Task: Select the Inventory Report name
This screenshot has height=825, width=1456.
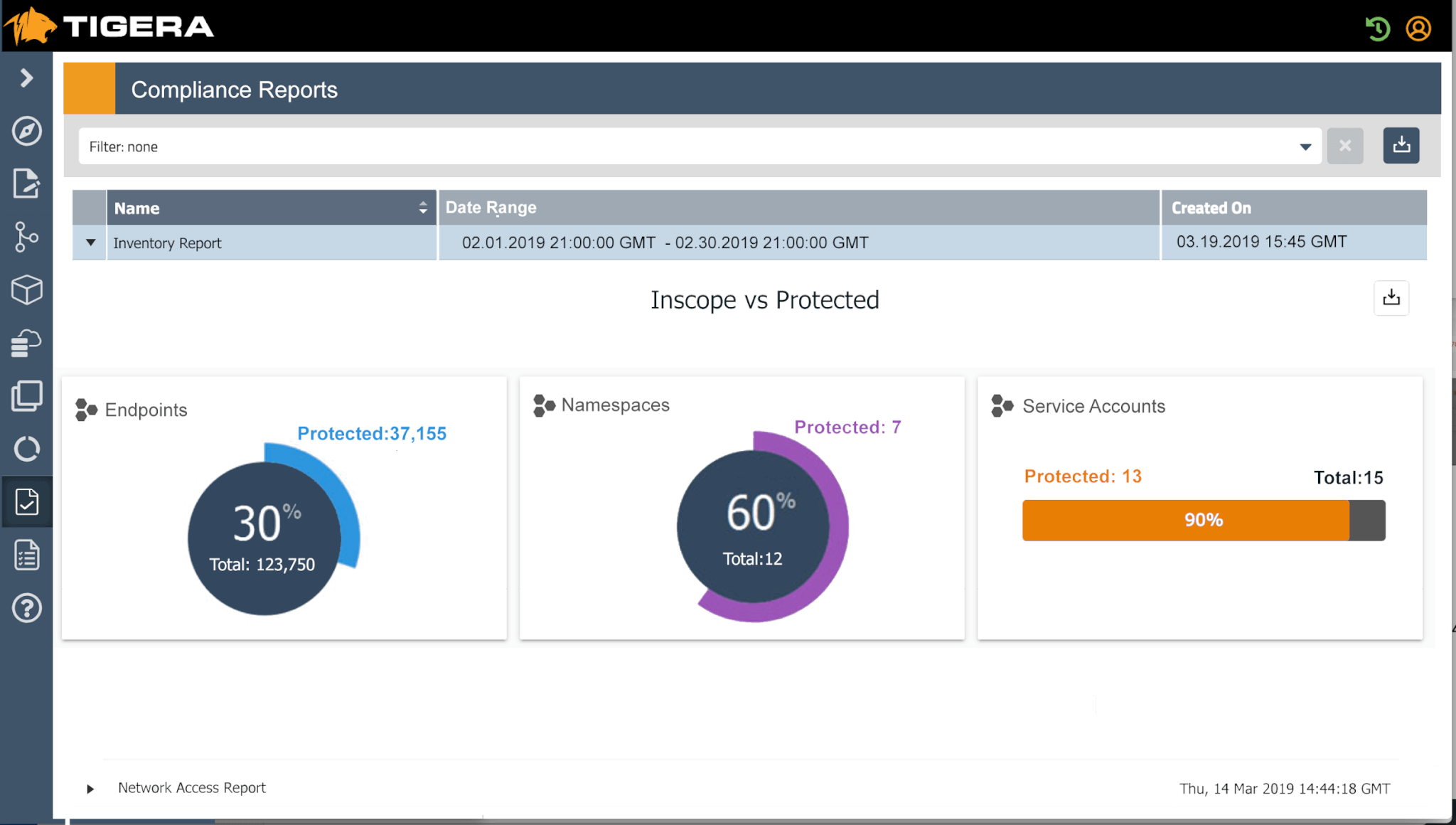Action: [x=167, y=243]
